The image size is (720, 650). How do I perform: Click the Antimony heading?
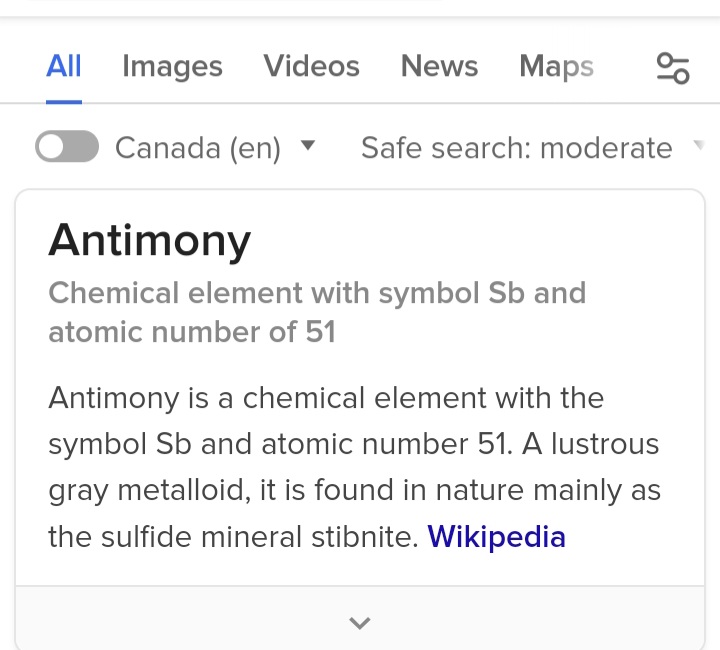click(150, 240)
